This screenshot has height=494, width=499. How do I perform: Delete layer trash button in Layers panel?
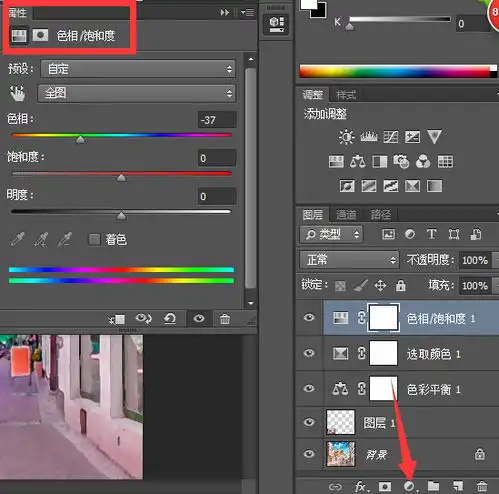coord(482,486)
